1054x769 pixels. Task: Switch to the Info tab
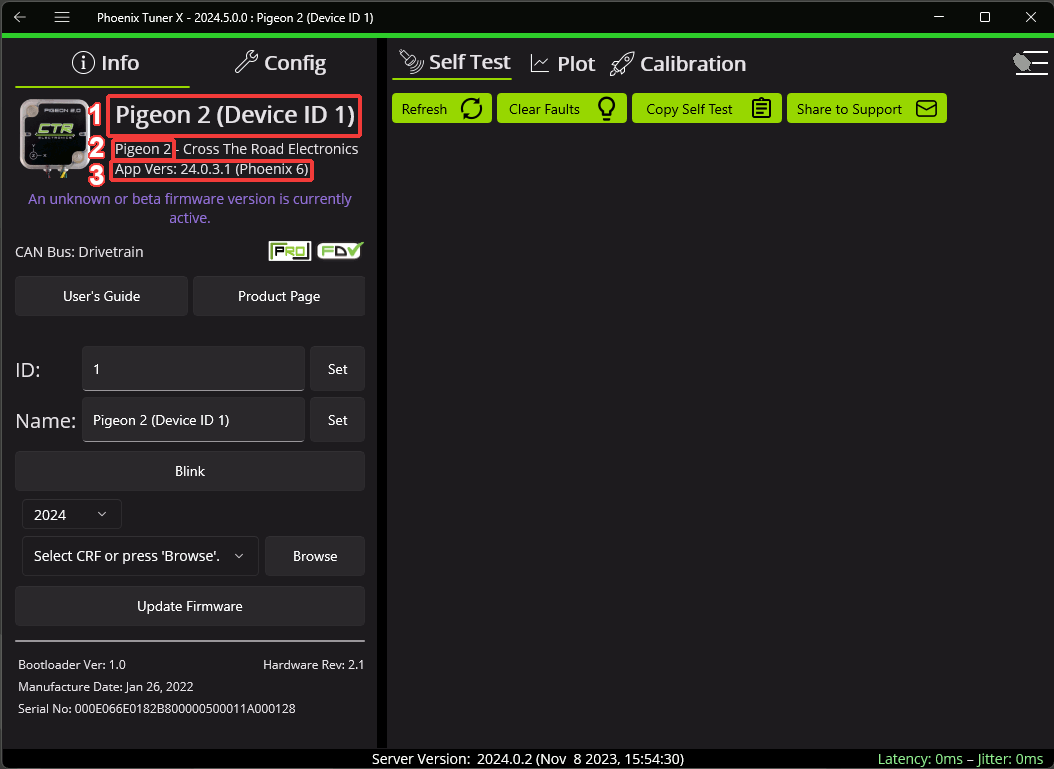coord(106,63)
